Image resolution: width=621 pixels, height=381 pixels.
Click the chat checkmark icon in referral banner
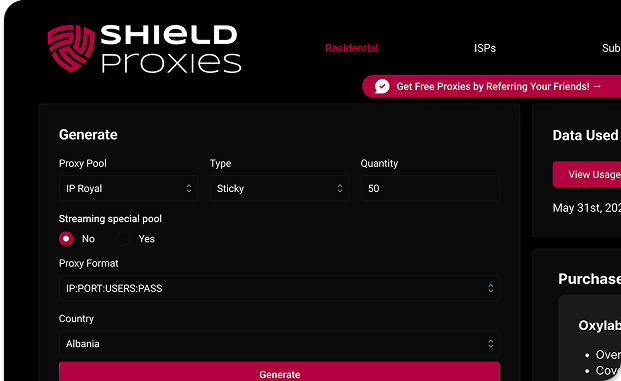pos(382,86)
